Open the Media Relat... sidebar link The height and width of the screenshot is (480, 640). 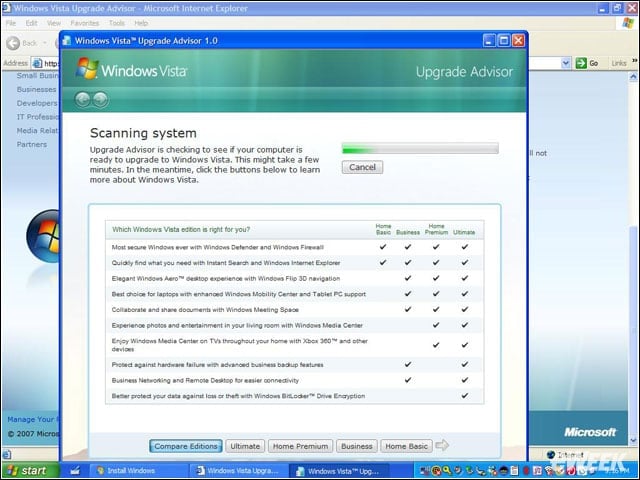[38, 131]
